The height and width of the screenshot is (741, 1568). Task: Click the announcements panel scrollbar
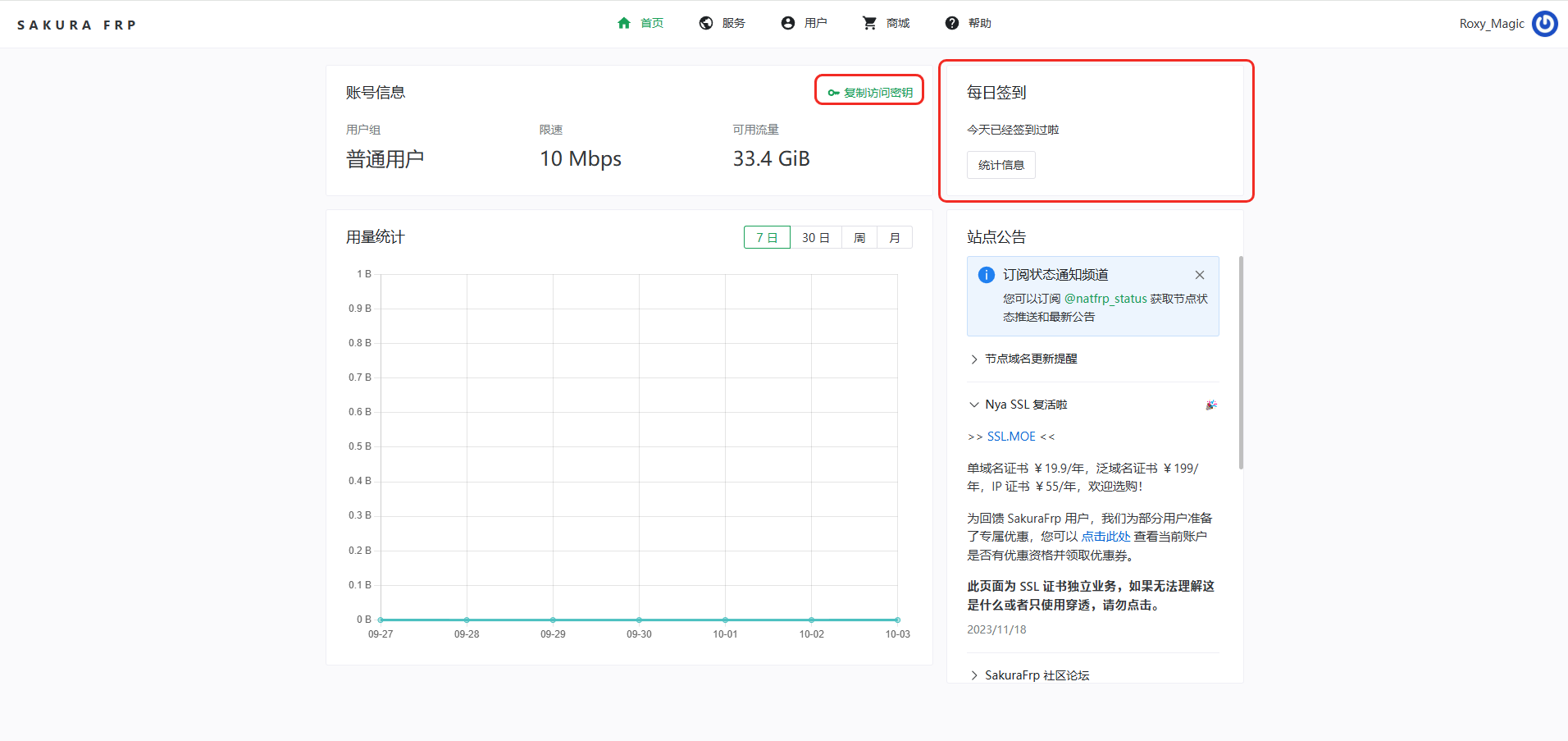(x=1241, y=363)
